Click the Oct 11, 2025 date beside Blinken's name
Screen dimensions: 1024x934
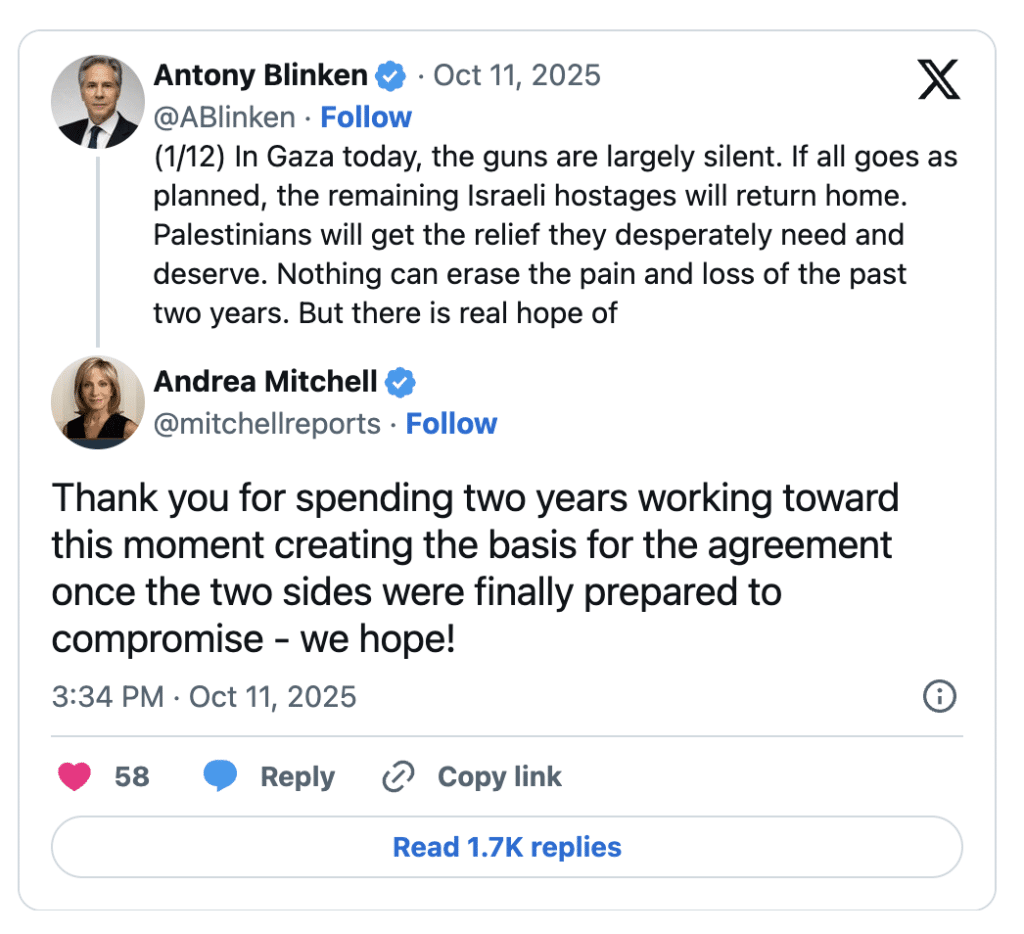516,76
